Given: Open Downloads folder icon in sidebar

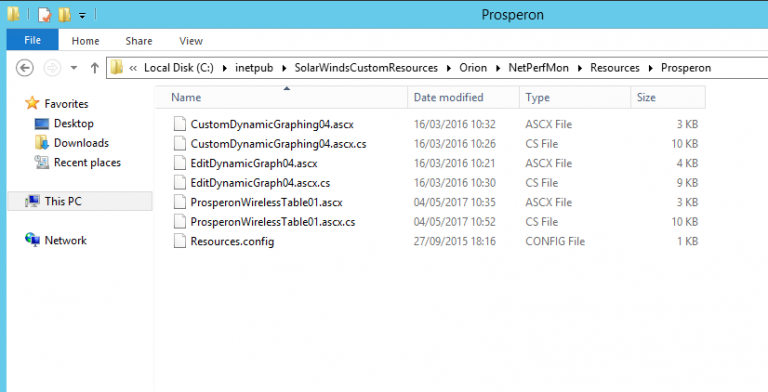Looking at the screenshot, I should (x=42, y=143).
